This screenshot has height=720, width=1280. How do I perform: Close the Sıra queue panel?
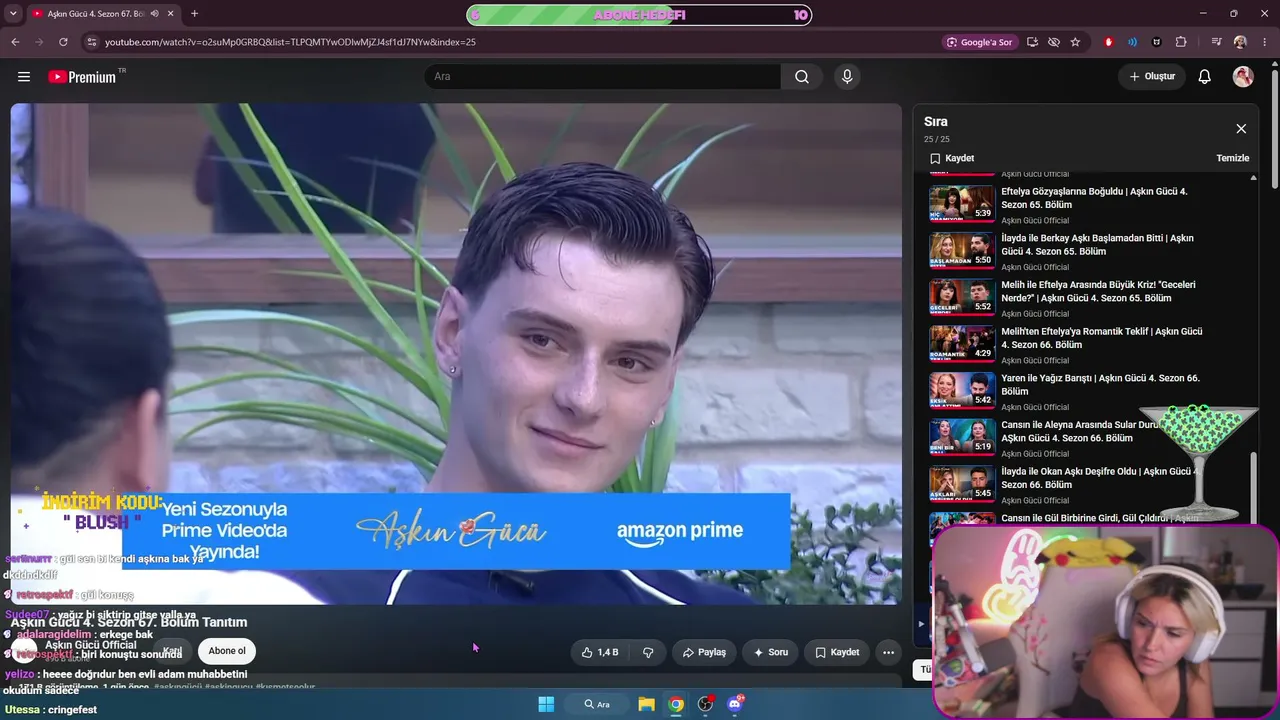(1241, 129)
